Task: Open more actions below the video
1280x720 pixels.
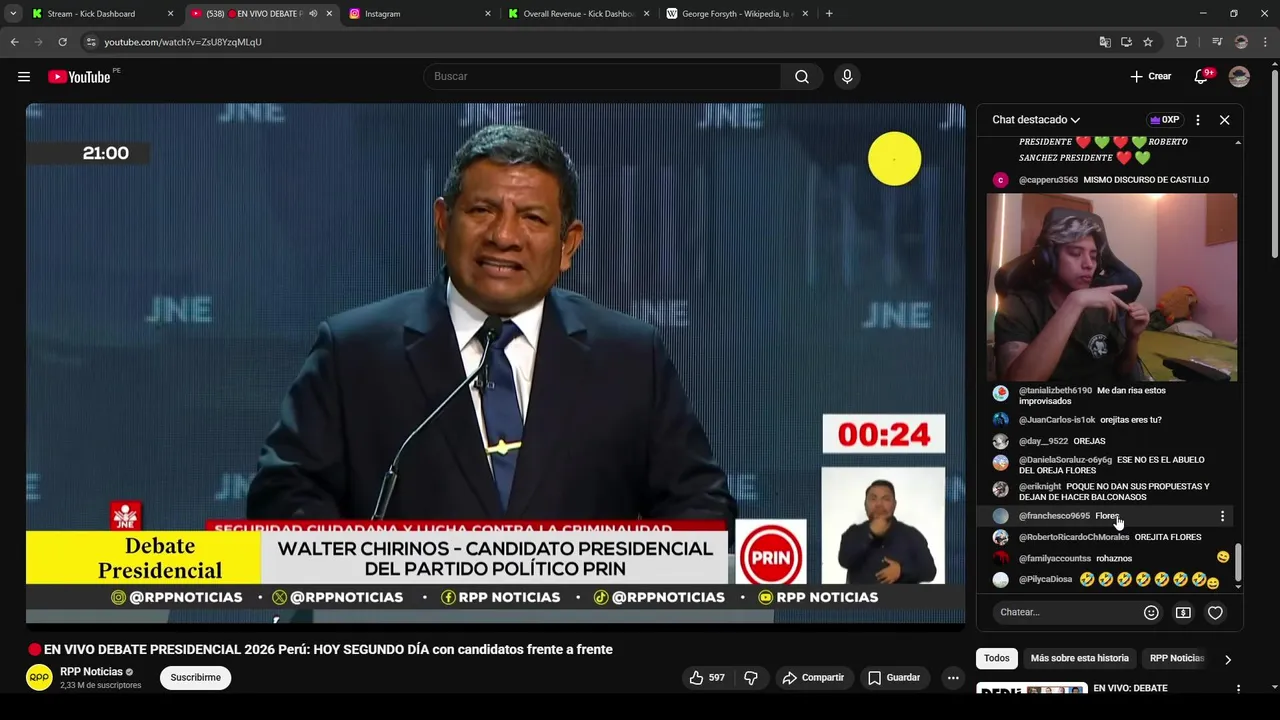Action: point(953,678)
